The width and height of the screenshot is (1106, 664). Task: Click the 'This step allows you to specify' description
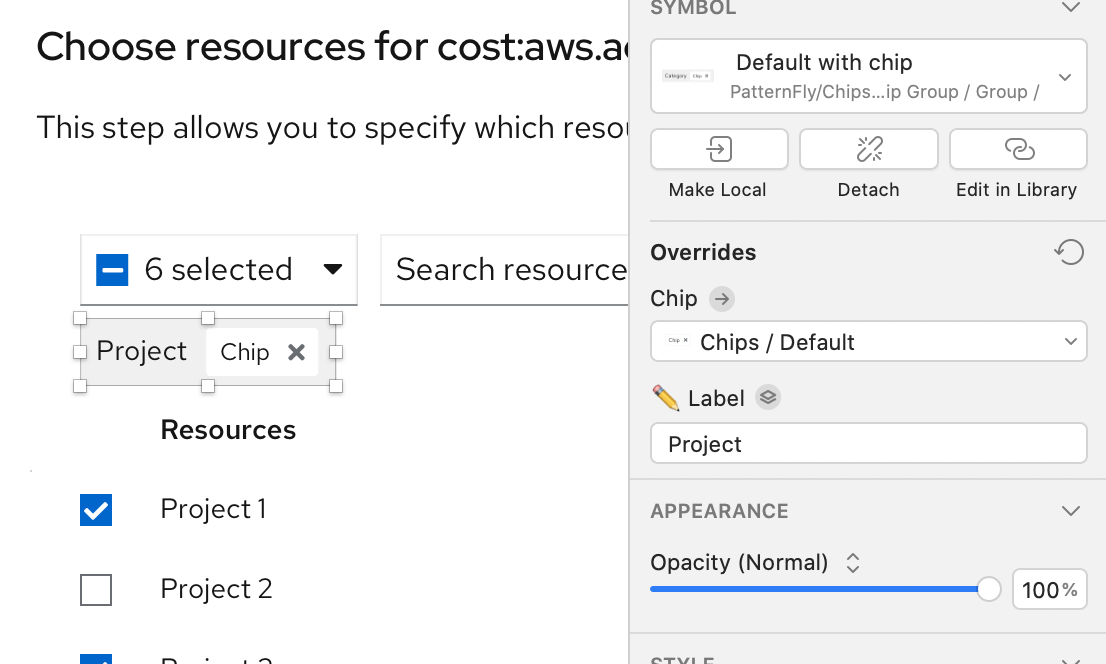click(x=332, y=128)
